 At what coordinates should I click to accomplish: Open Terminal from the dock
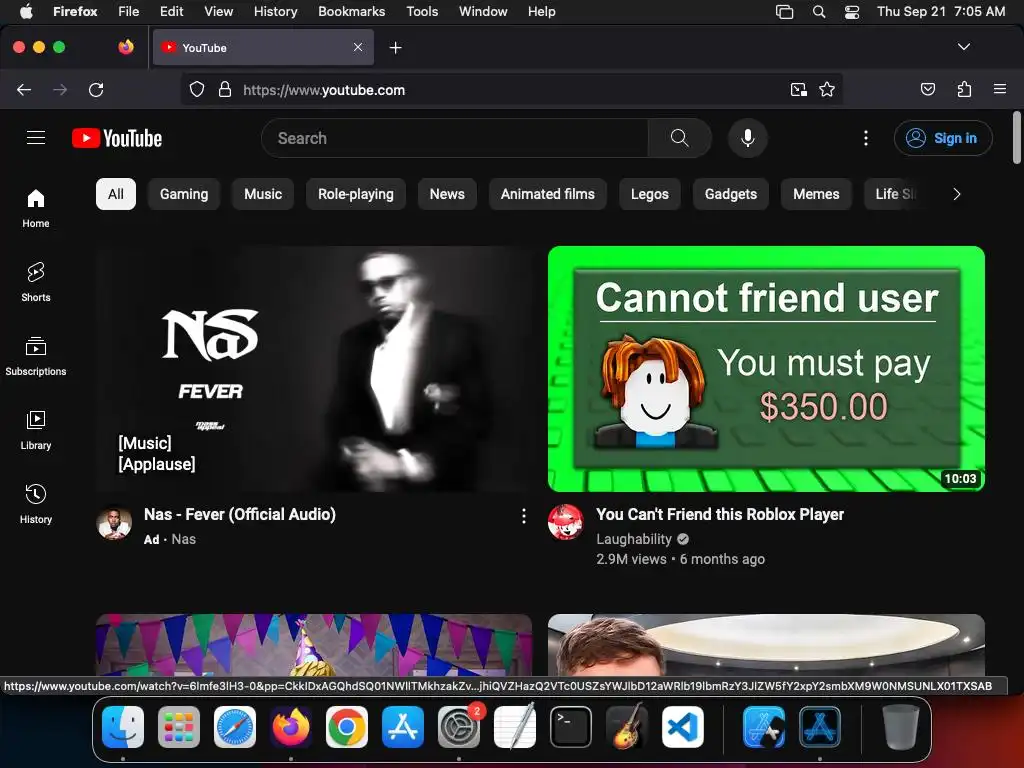(571, 727)
